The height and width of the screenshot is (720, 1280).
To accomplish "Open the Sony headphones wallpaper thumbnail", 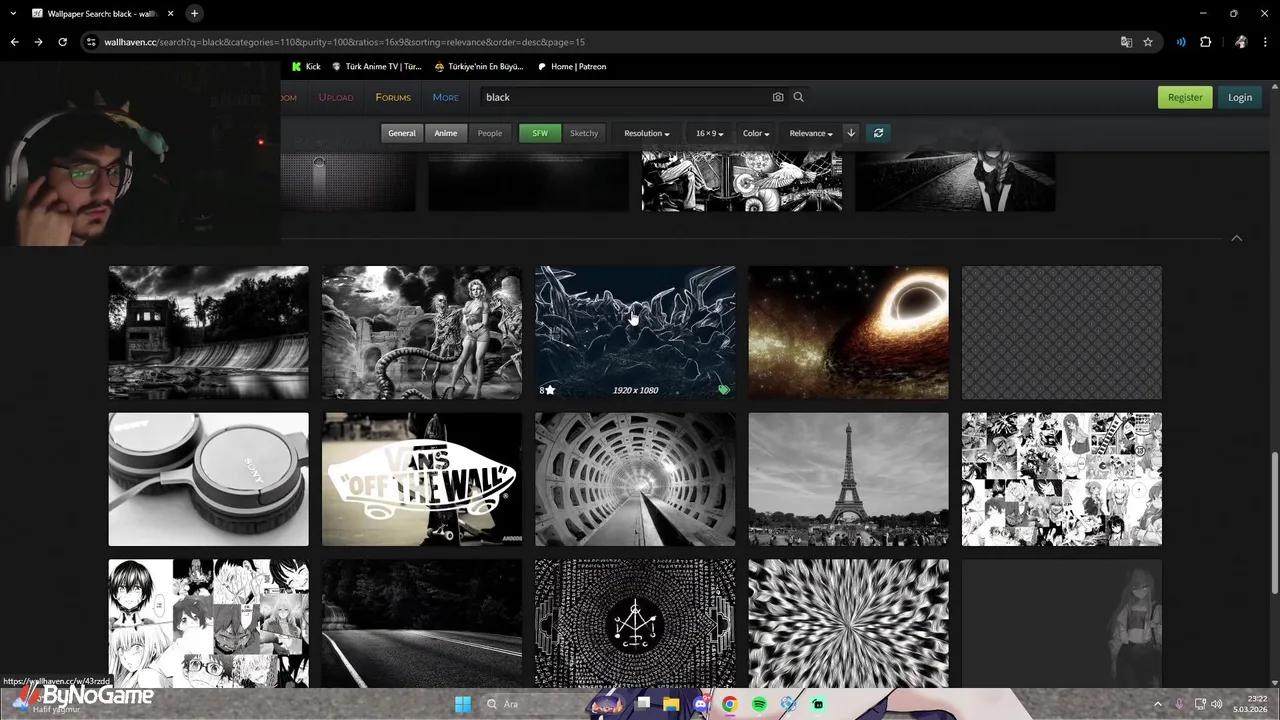I will tap(208, 479).
